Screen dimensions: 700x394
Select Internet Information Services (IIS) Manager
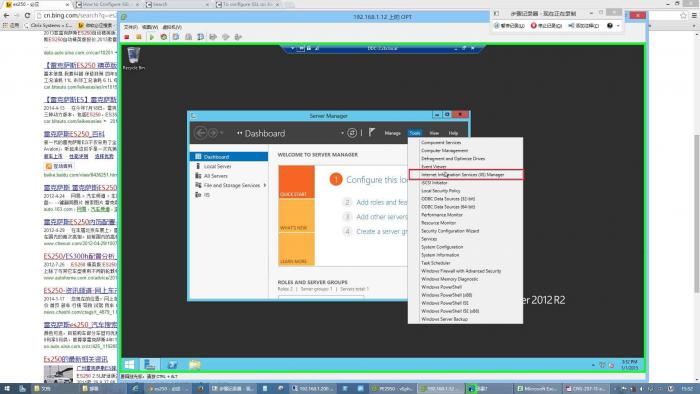[466, 174]
